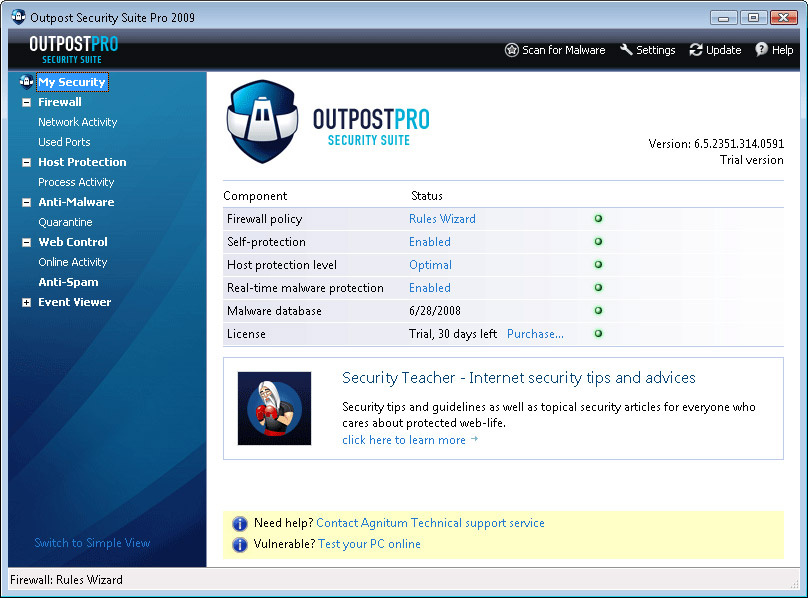
Task: Select Anti-Spam in the sidebar
Action: coord(68,282)
